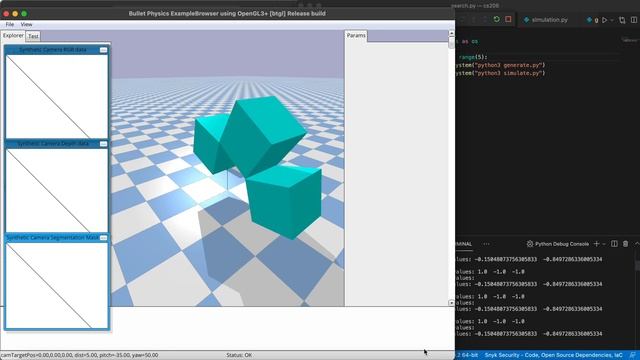
Task: Collapse the Synthetic Camera Depth data panel
Action: (103, 144)
